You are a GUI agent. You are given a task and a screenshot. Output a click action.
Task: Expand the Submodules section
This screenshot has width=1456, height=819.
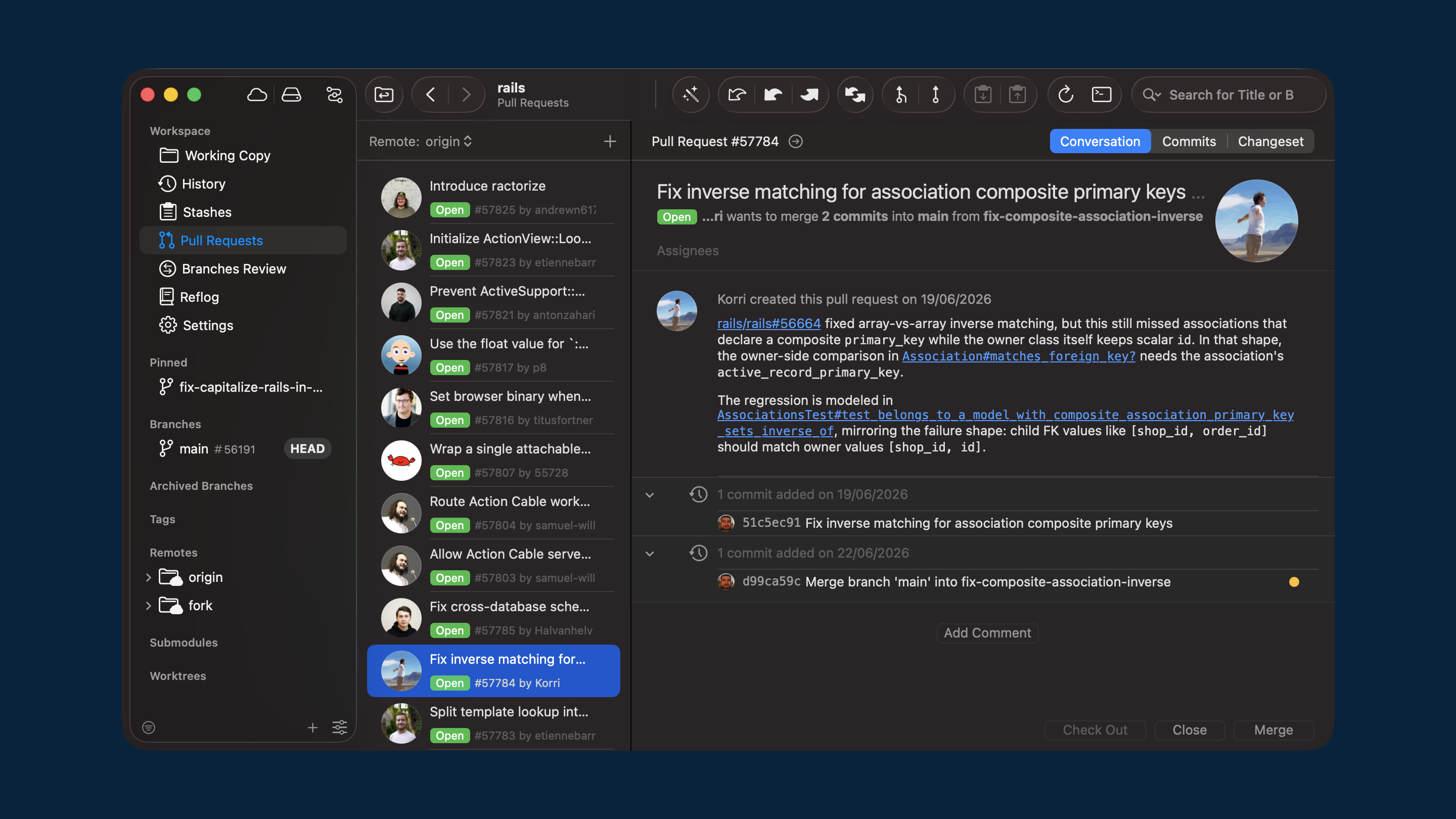click(x=184, y=642)
